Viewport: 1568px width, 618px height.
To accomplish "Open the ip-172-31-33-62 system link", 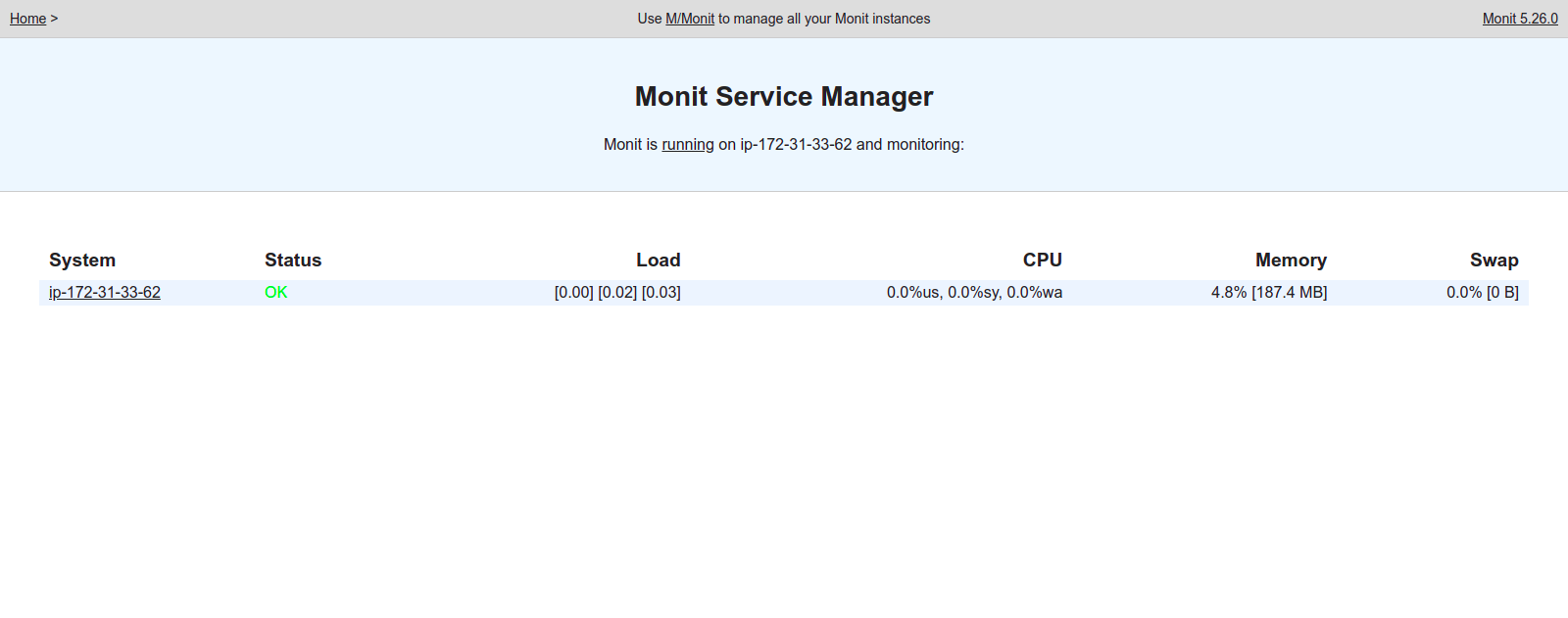I will [105, 292].
